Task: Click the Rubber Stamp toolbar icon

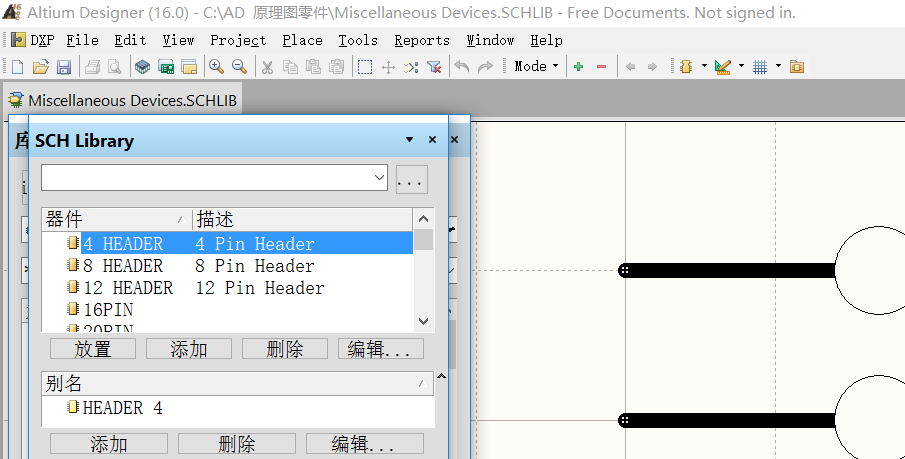Action: pos(336,67)
